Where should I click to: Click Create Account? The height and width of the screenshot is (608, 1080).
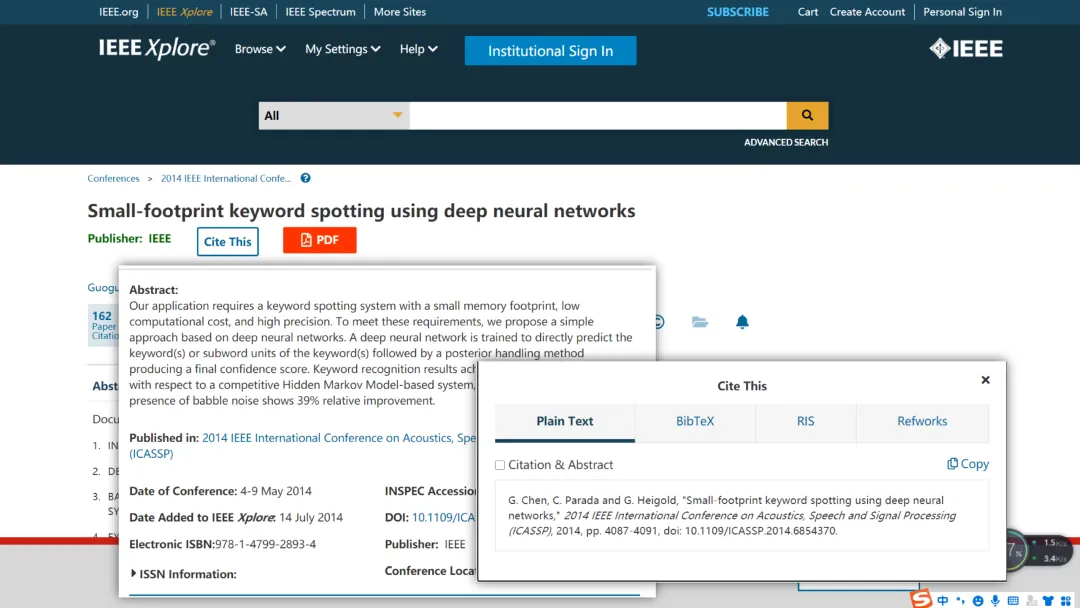click(x=867, y=12)
